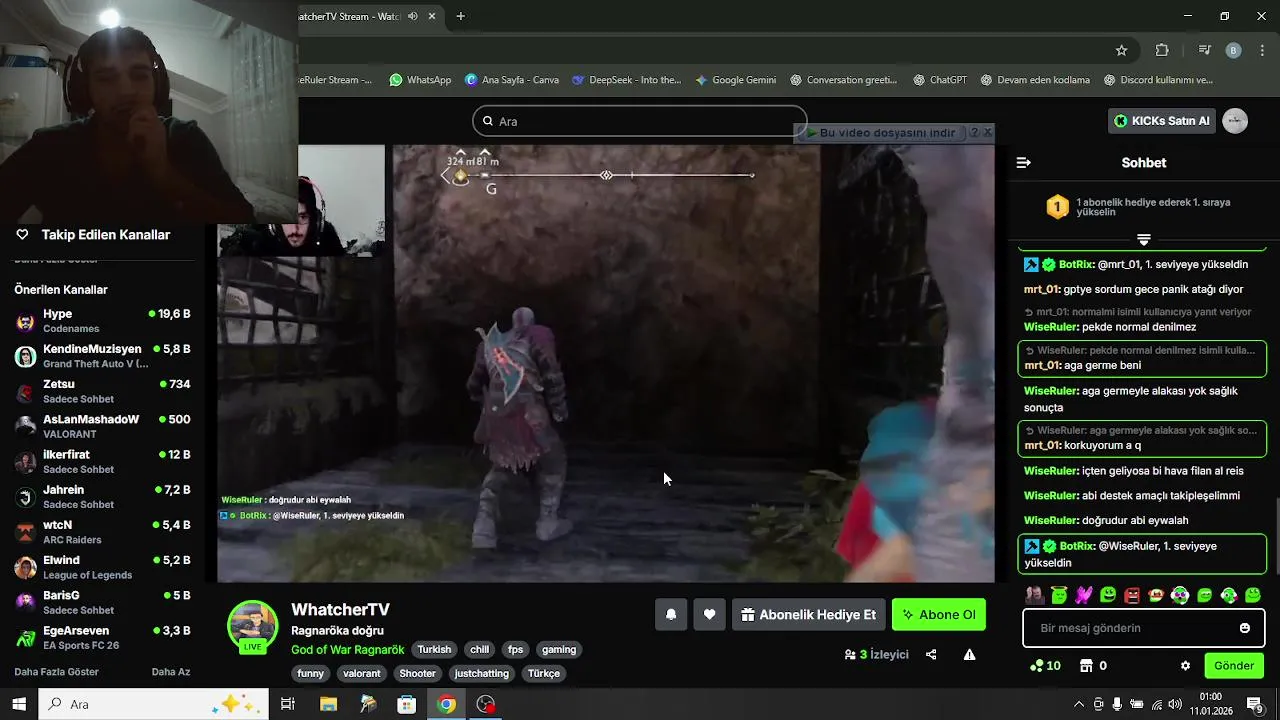Select the pink X emote
Screen dimensions: 1280x720
[1084, 595]
